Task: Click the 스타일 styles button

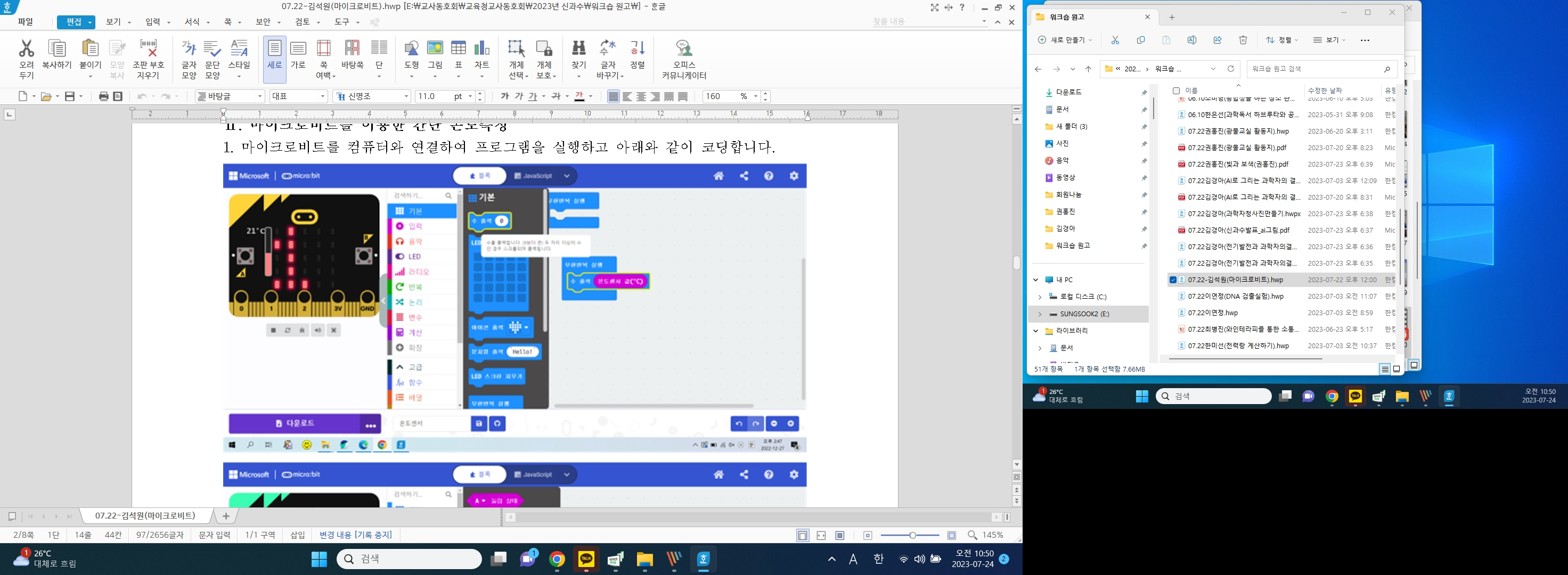Action: [x=239, y=59]
